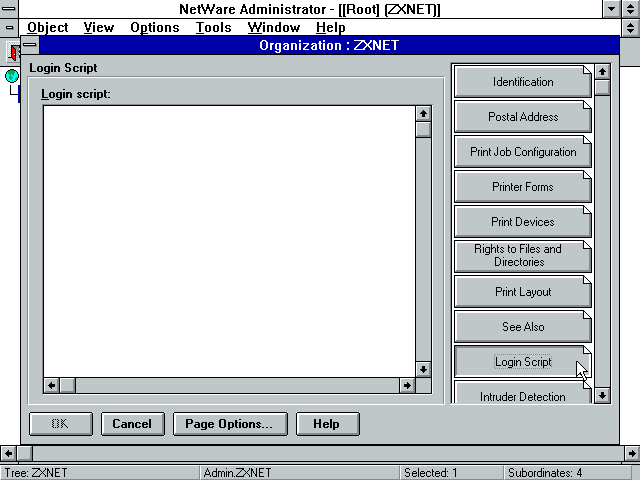Viewport: 640px width, 480px height.
Task: Open the See Also page
Action: (x=522, y=327)
